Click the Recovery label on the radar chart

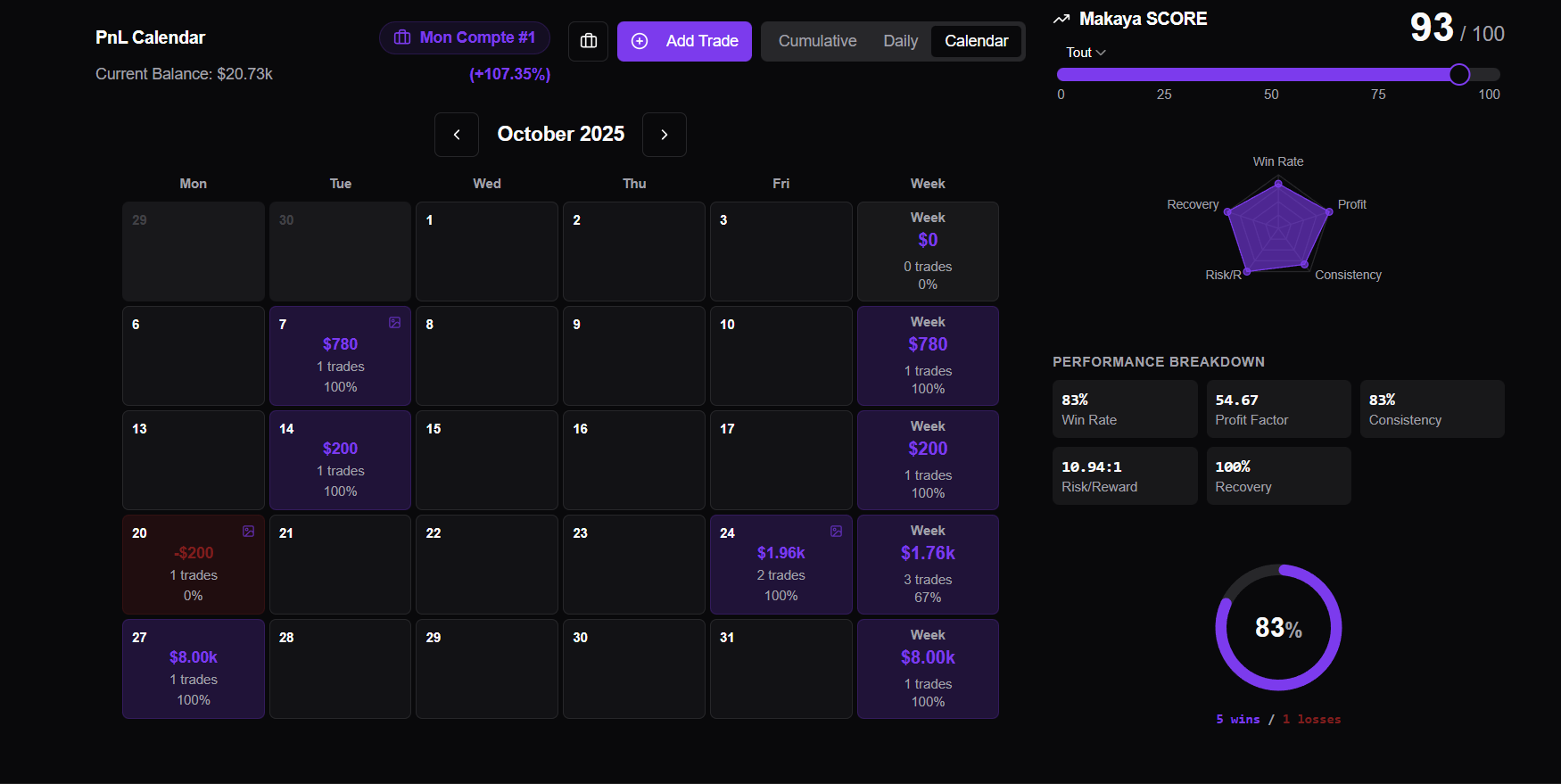pyautogui.click(x=1193, y=204)
